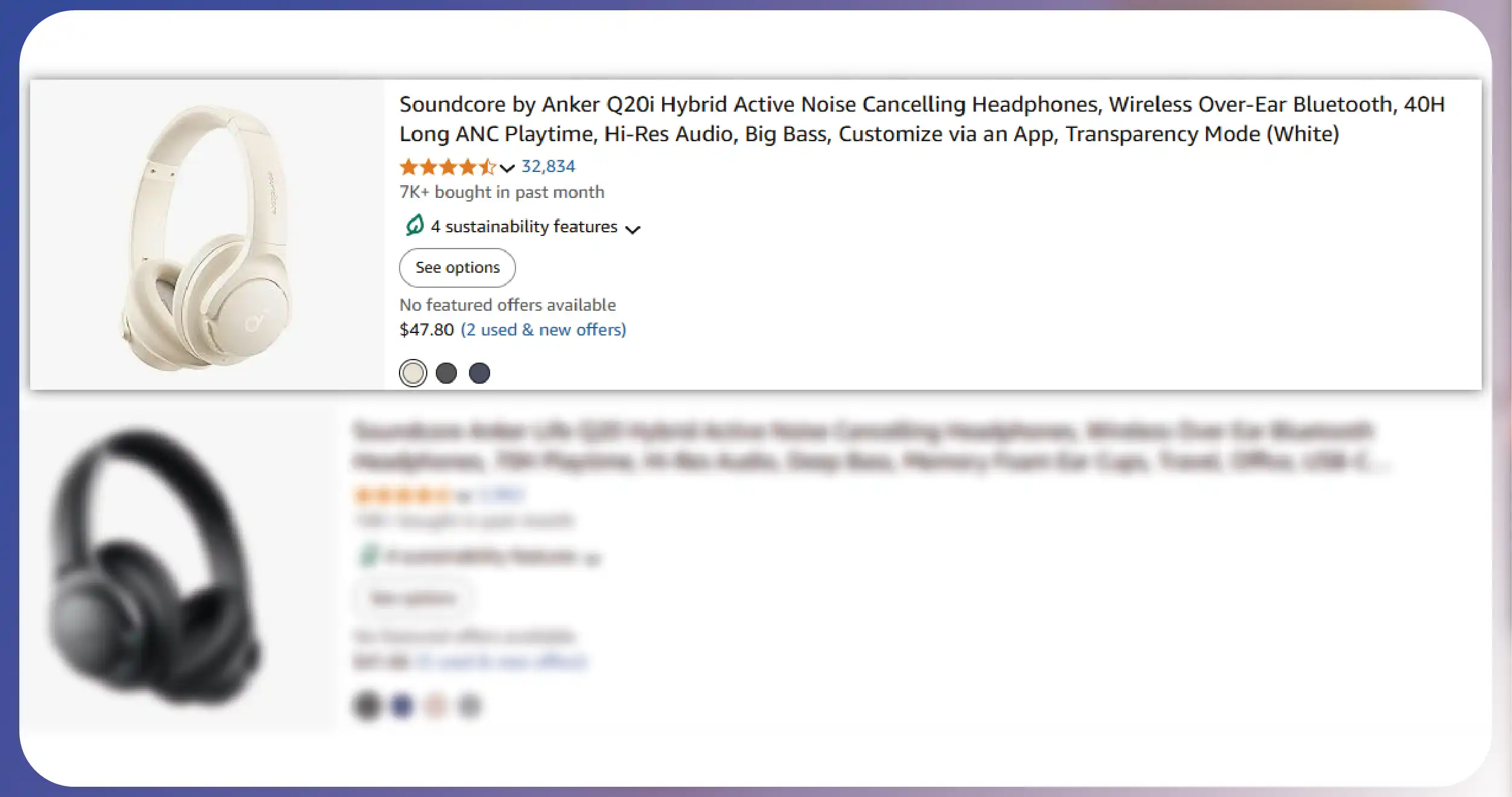The image size is (1512, 797).
Task: Open the white Soundcore headphones product image
Action: tap(207, 235)
